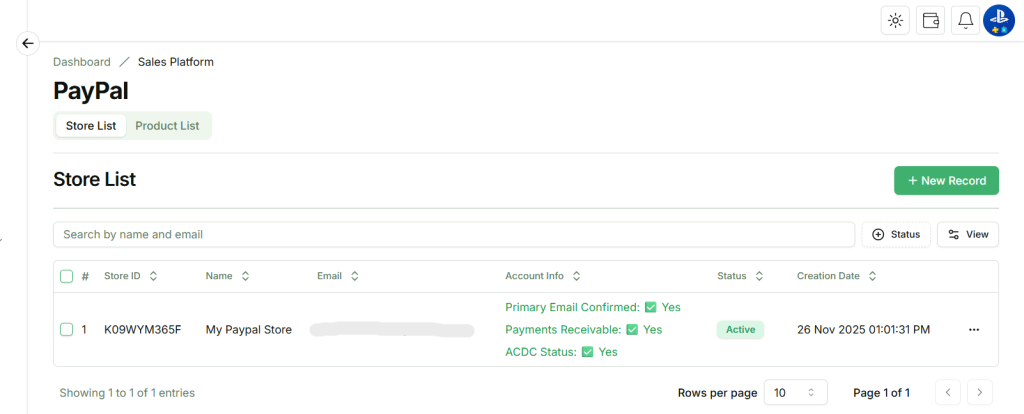Focus the search by name and email field
The height and width of the screenshot is (414, 1024).
[x=454, y=234]
